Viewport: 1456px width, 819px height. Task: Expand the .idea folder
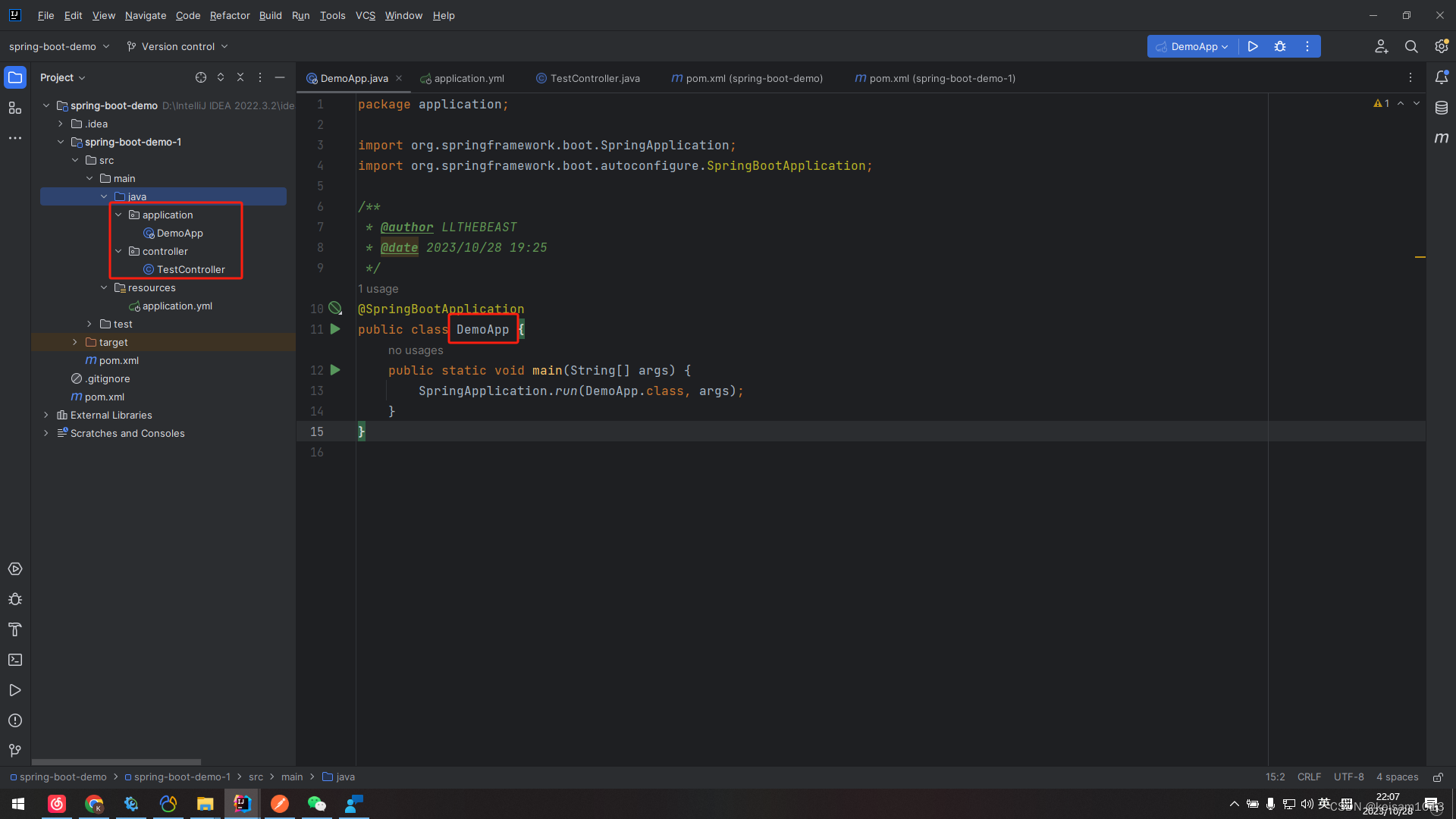point(61,124)
